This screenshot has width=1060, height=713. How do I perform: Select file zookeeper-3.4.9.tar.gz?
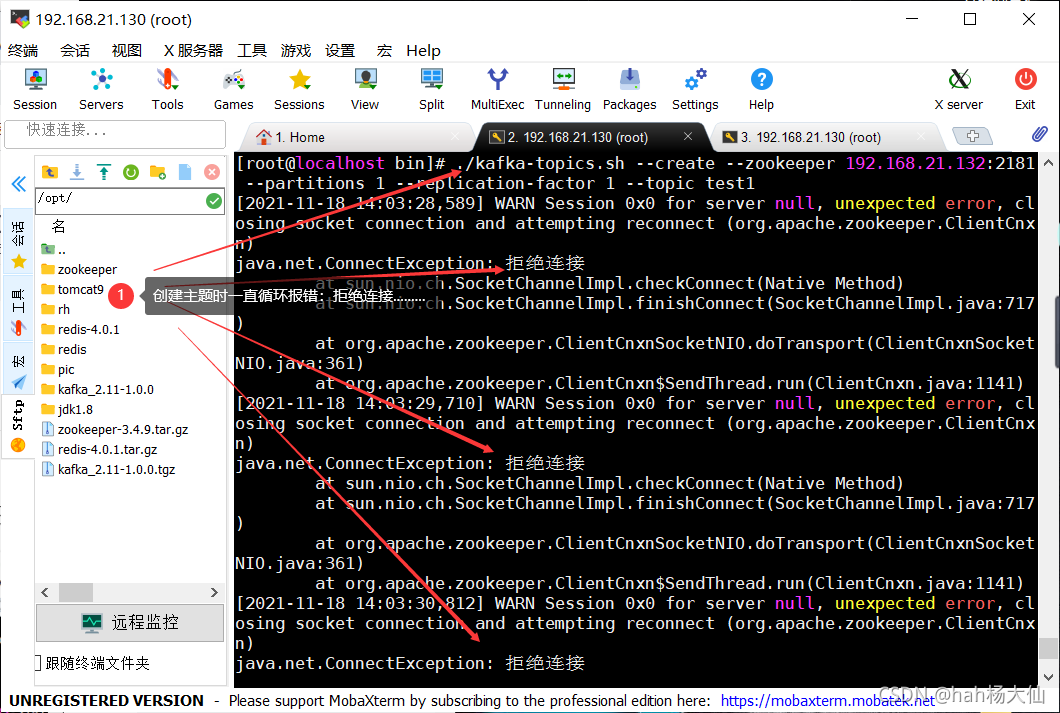click(115, 429)
